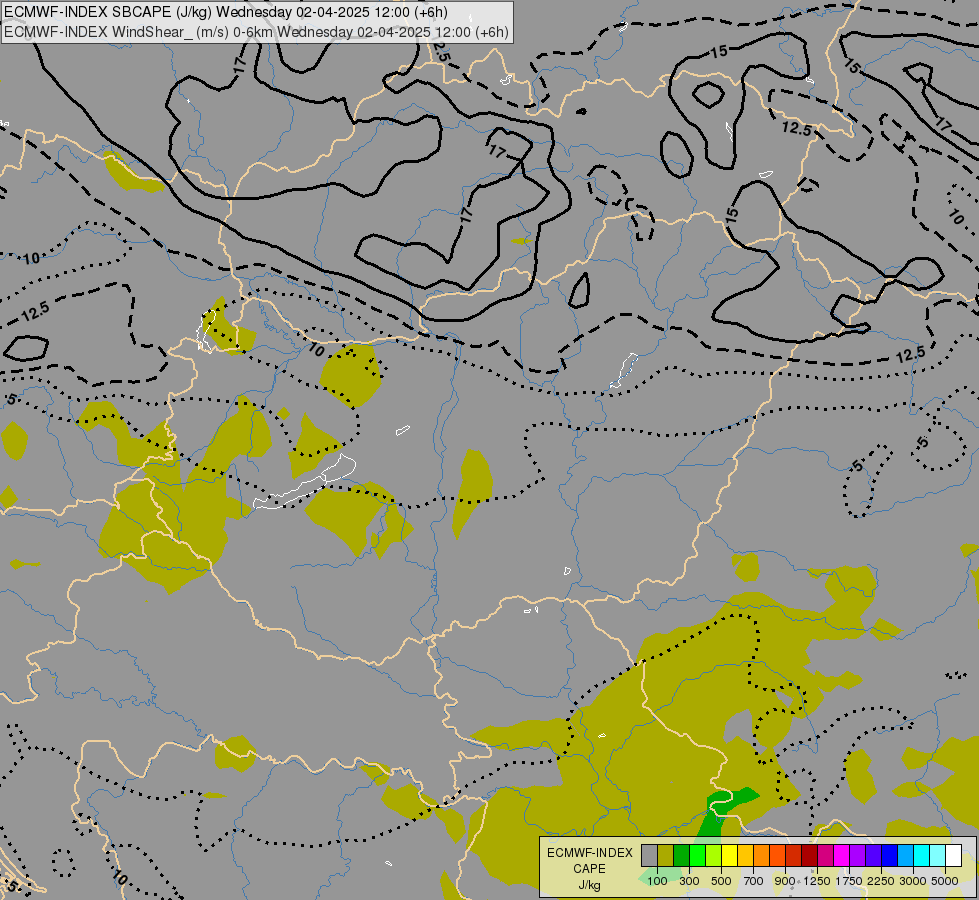Image resolution: width=979 pixels, height=900 pixels.
Task: Click the 3000 value in CAPE legend
Action: 913,881
